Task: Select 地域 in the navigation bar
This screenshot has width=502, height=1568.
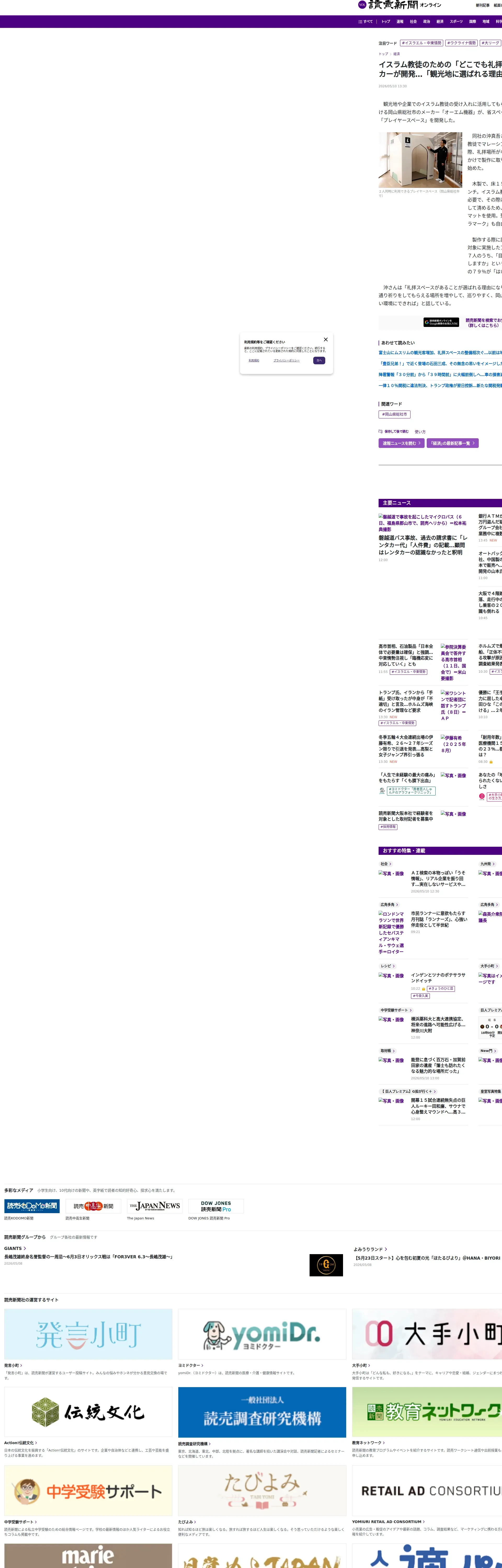Action: click(486, 21)
